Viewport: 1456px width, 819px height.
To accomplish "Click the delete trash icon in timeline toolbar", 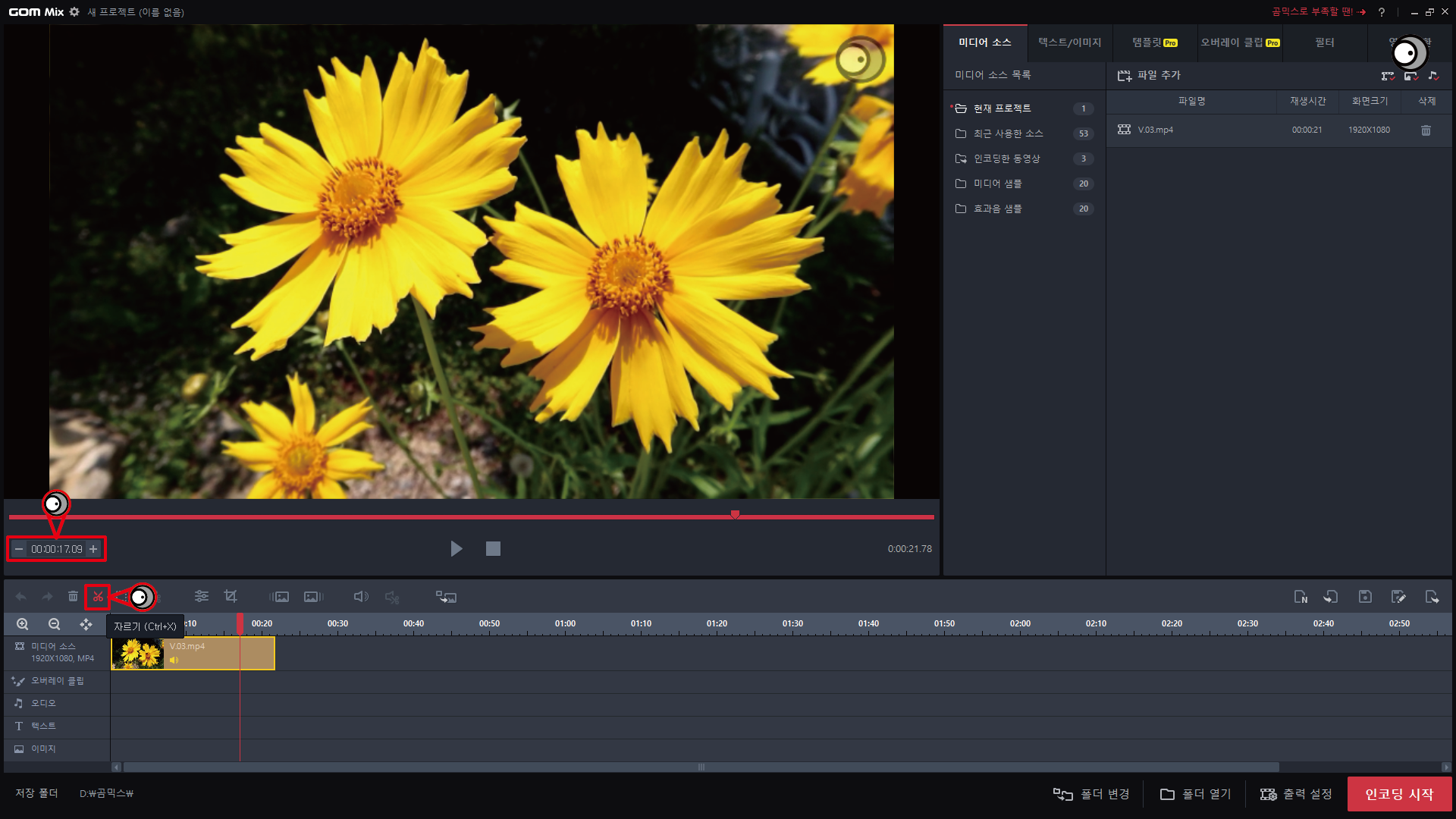I will (73, 597).
